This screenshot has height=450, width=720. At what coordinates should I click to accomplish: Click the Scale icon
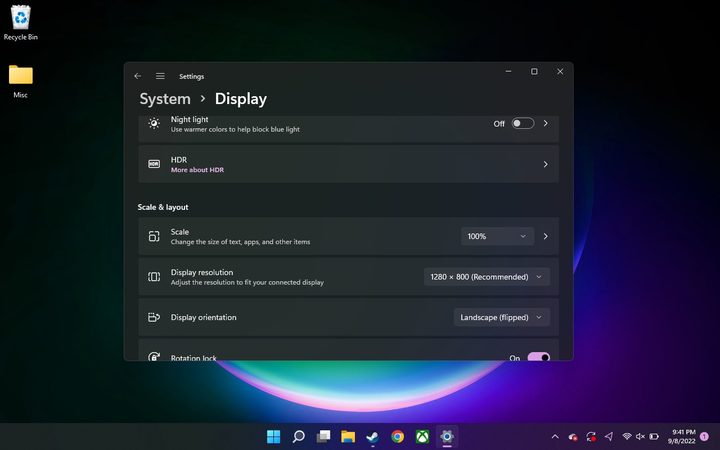pyautogui.click(x=154, y=236)
